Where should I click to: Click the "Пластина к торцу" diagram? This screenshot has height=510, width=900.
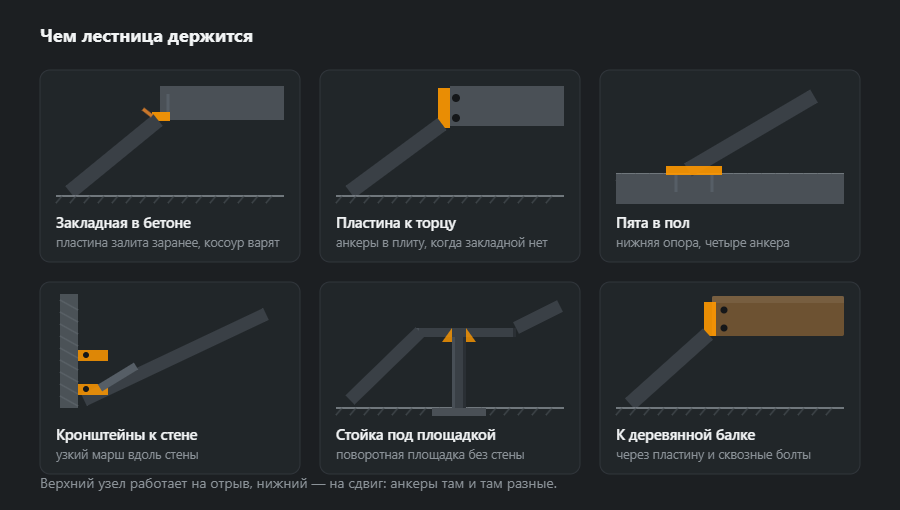[450, 143]
